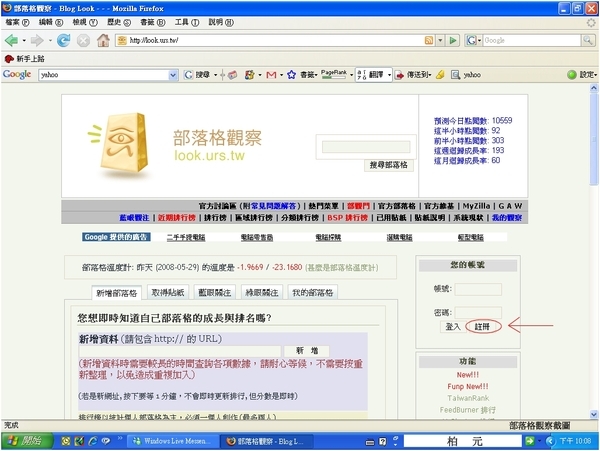Open the Windows Start button
Image resolution: width=600 pixels, height=451 pixels.
pos(26,441)
